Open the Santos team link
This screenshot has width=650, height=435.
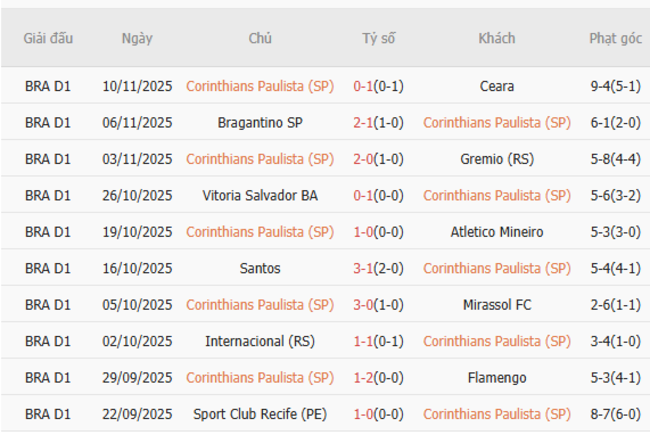point(260,268)
